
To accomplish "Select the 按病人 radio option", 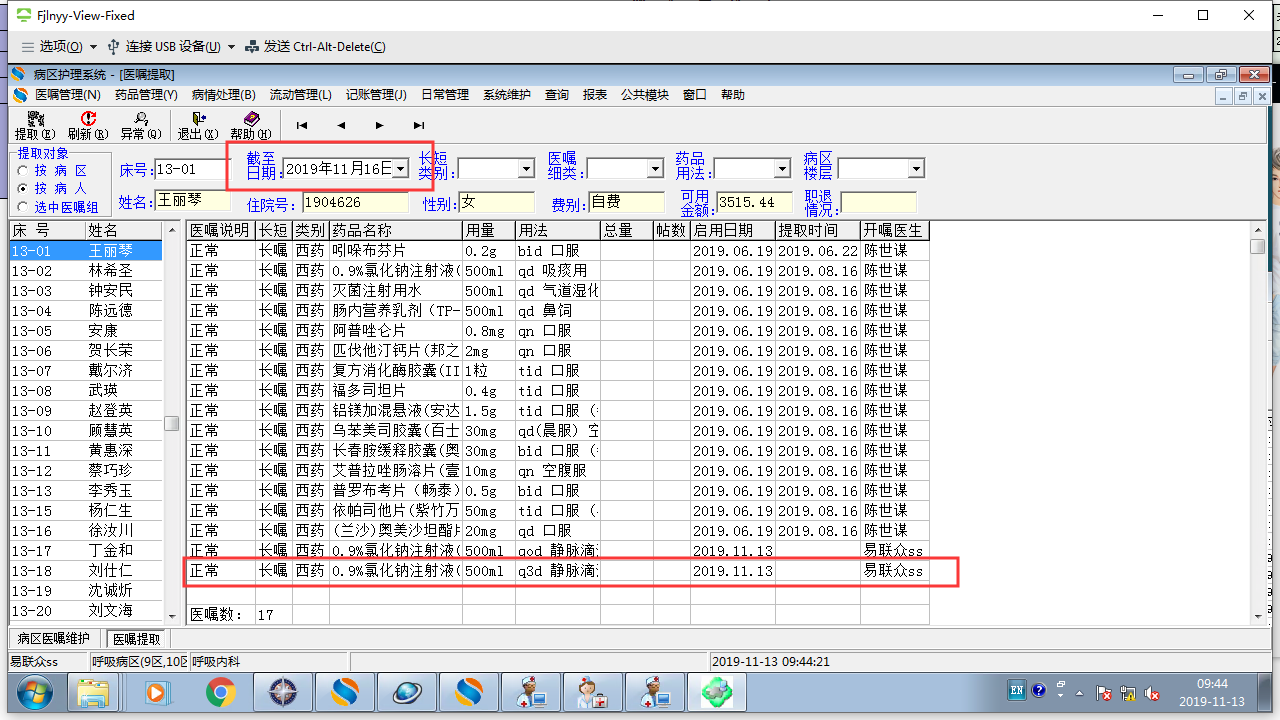I will [23, 188].
